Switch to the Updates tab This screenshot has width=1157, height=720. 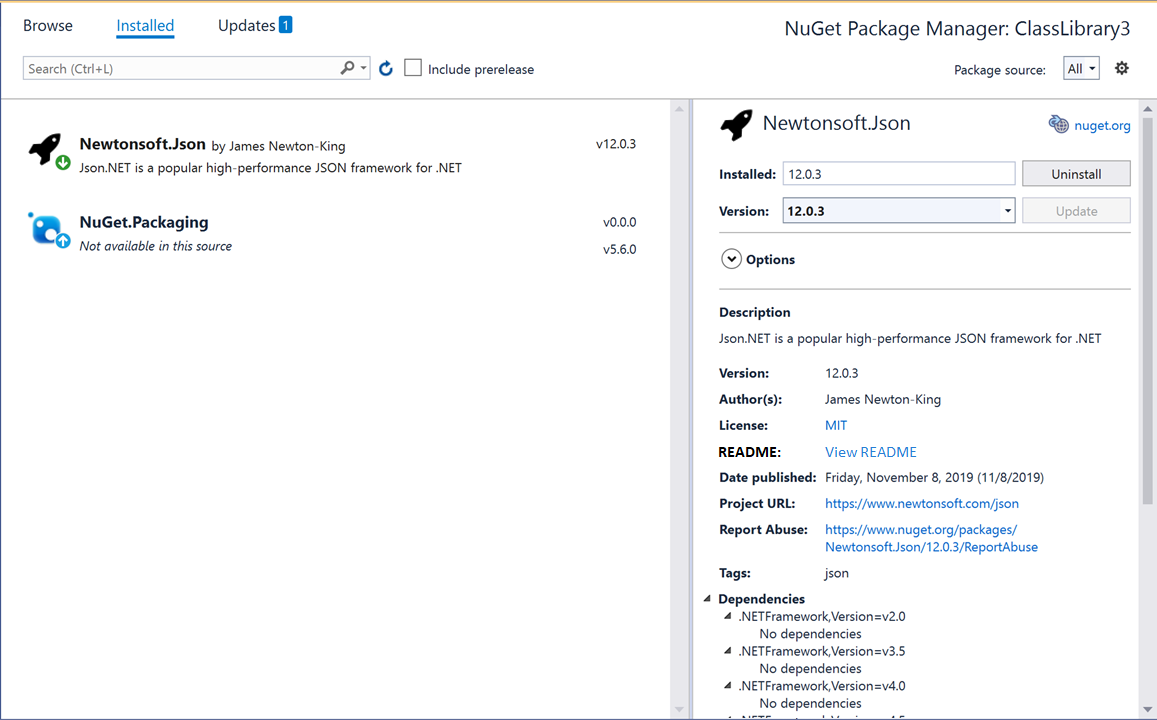246,25
